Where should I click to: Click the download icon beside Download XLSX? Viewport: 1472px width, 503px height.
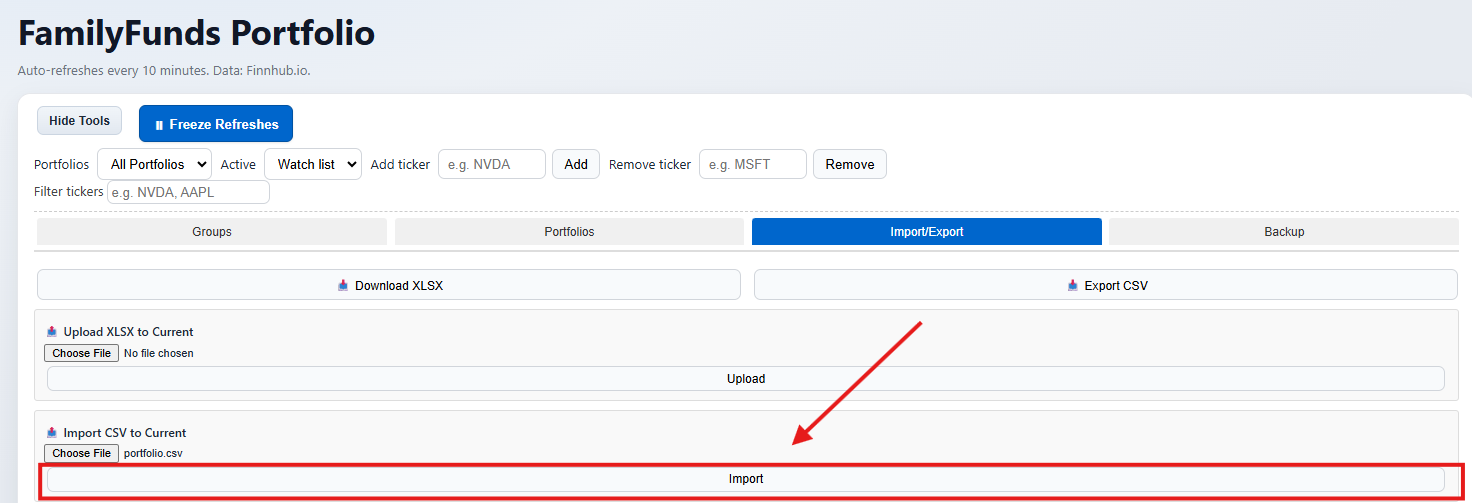[x=343, y=285]
